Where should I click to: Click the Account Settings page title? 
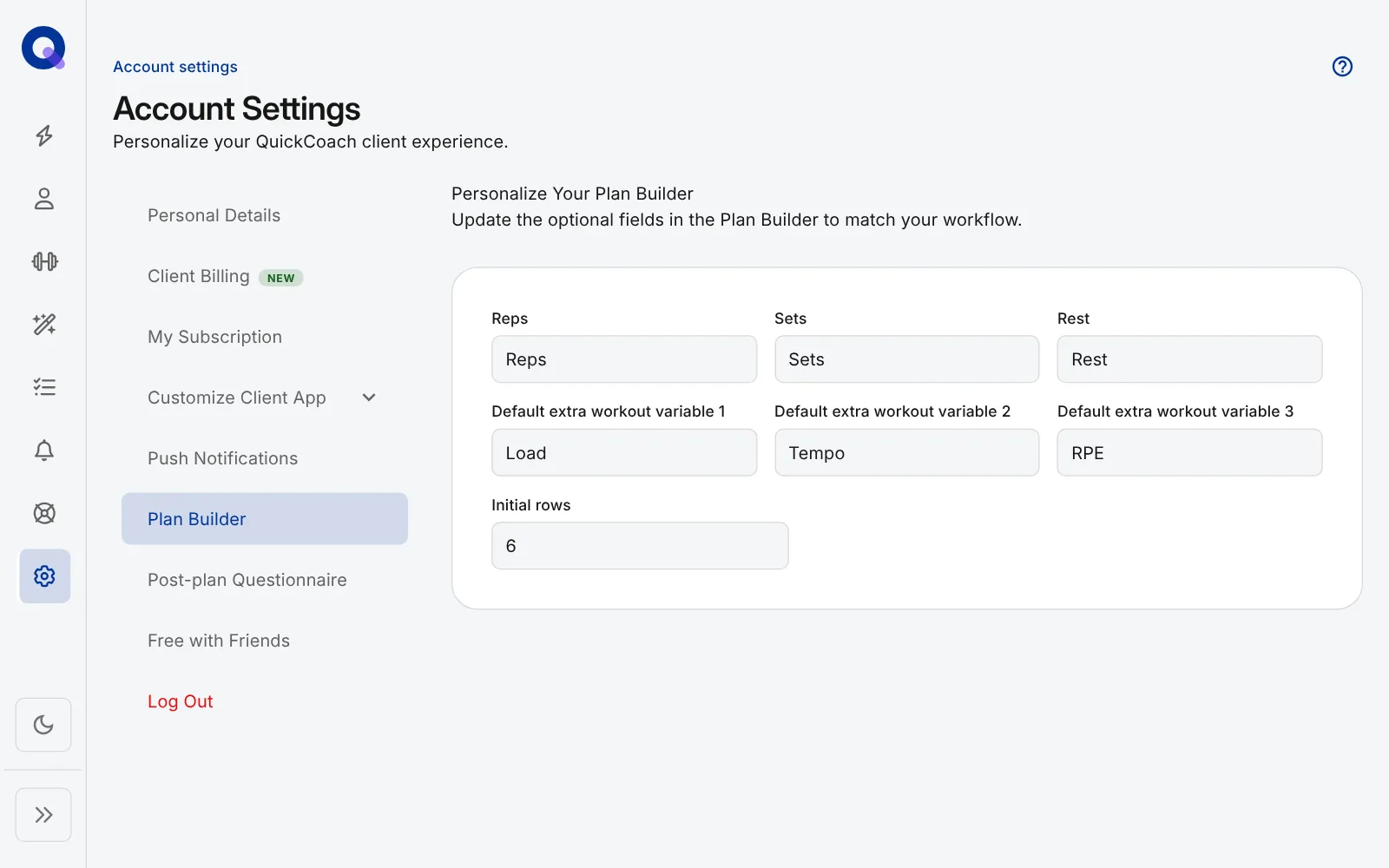coord(236,109)
